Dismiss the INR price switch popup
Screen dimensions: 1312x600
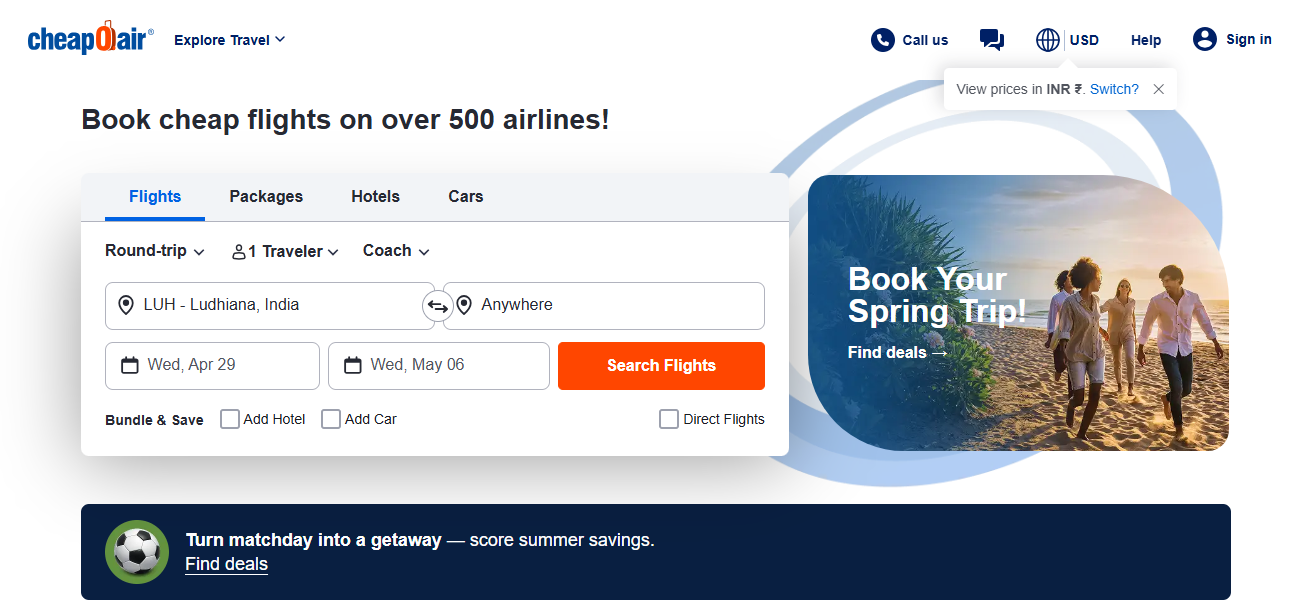pyautogui.click(x=1158, y=89)
